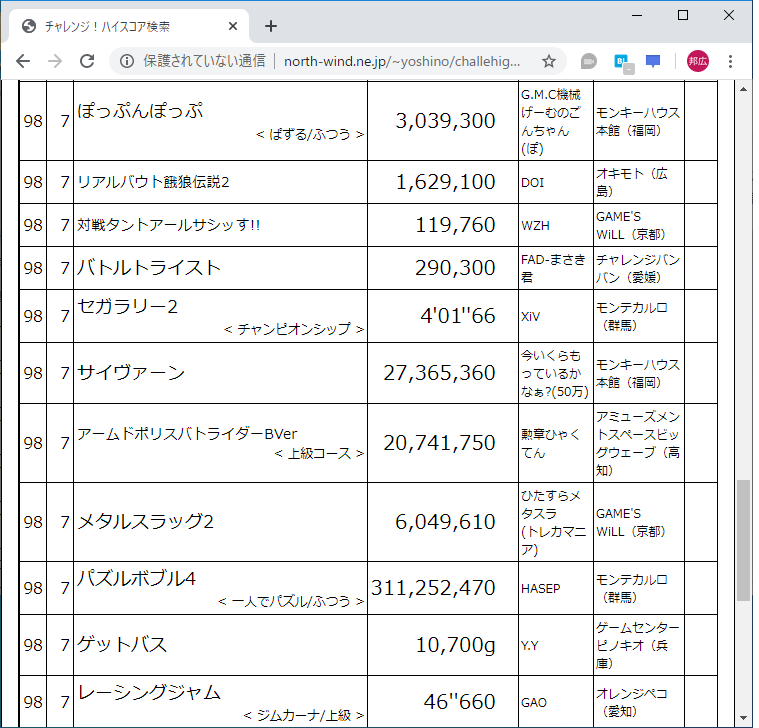The height and width of the screenshot is (728, 759).
Task: Click the scrollbar up arrow
Action: point(743,89)
